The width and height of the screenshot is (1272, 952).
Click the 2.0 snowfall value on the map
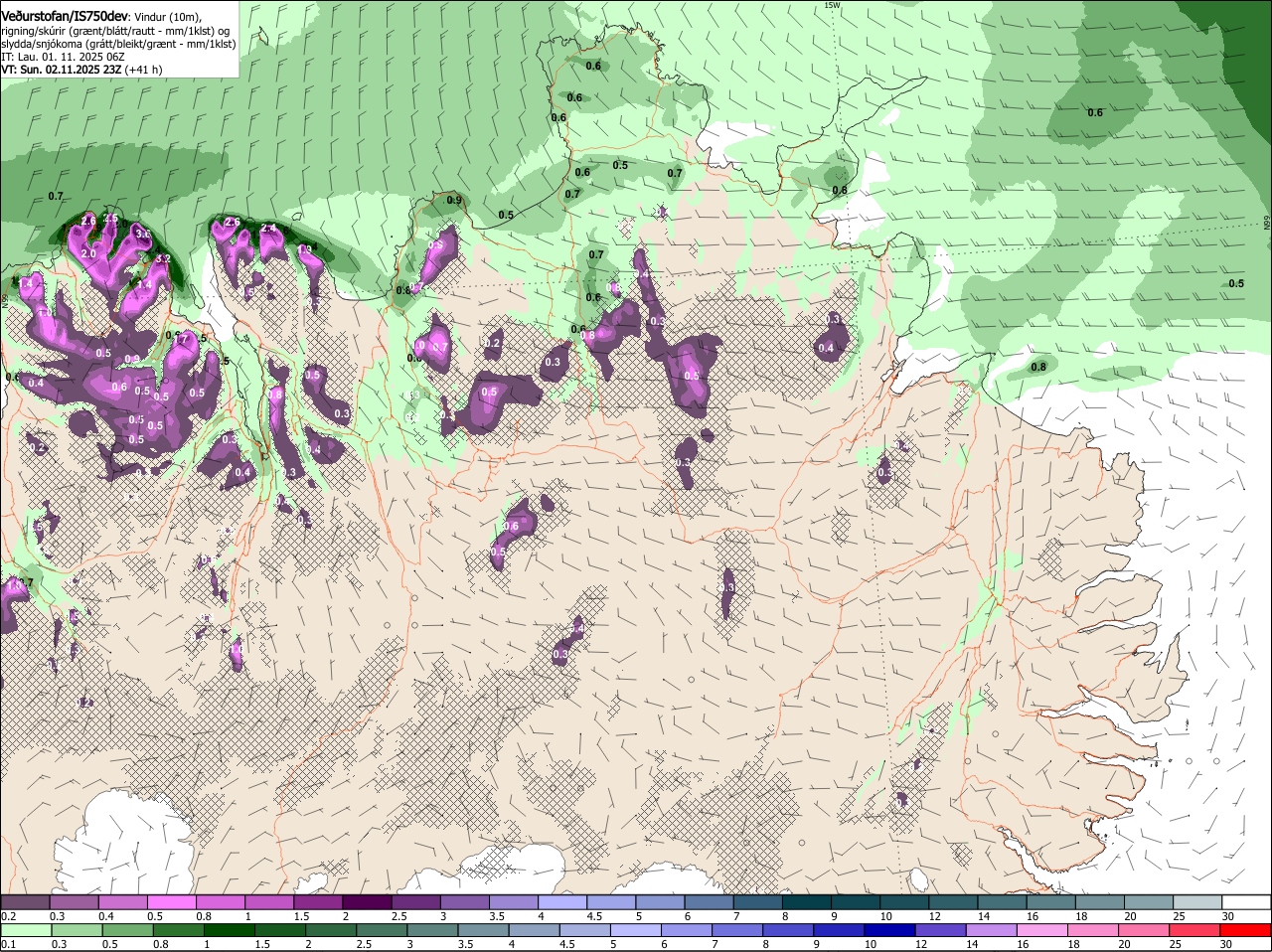tap(88, 253)
